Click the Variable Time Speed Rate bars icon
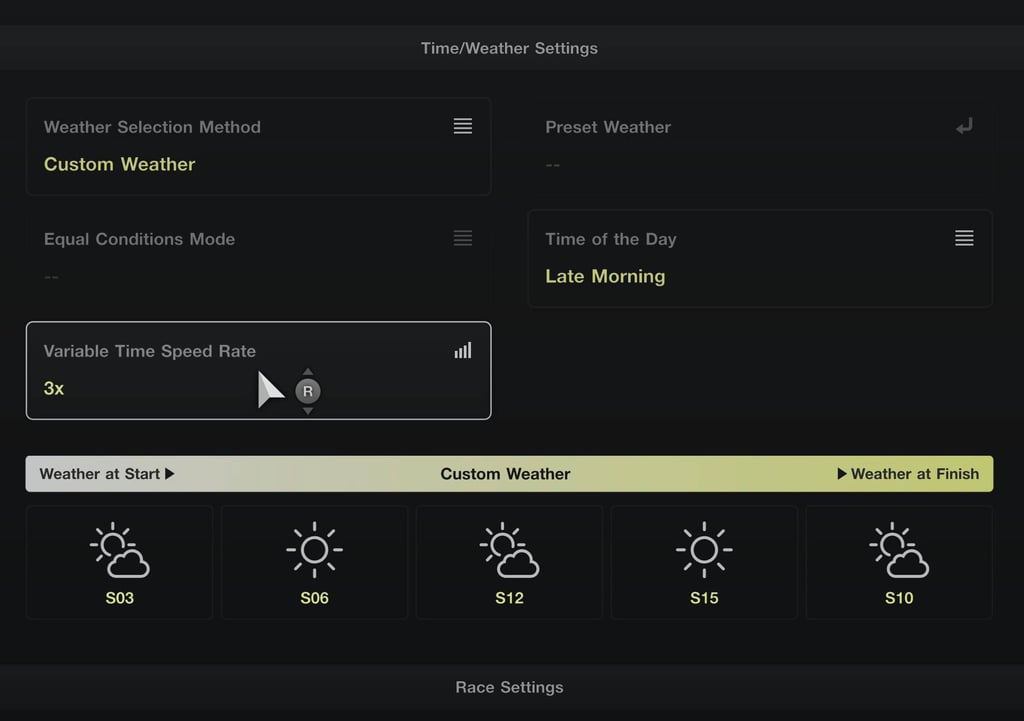 point(462,351)
